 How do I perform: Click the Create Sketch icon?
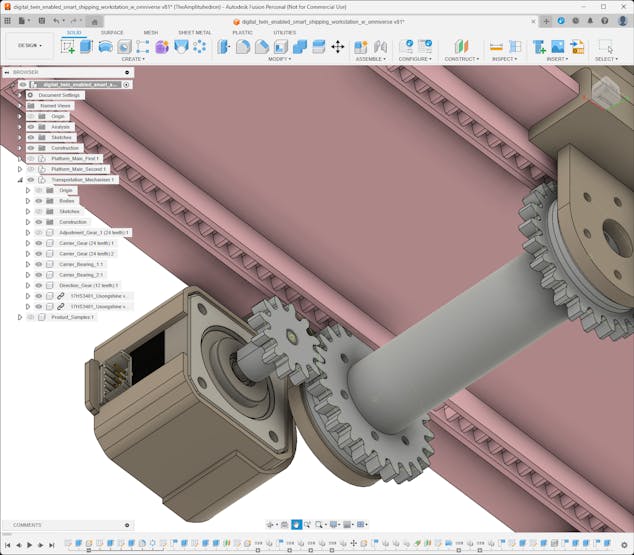pos(67,46)
